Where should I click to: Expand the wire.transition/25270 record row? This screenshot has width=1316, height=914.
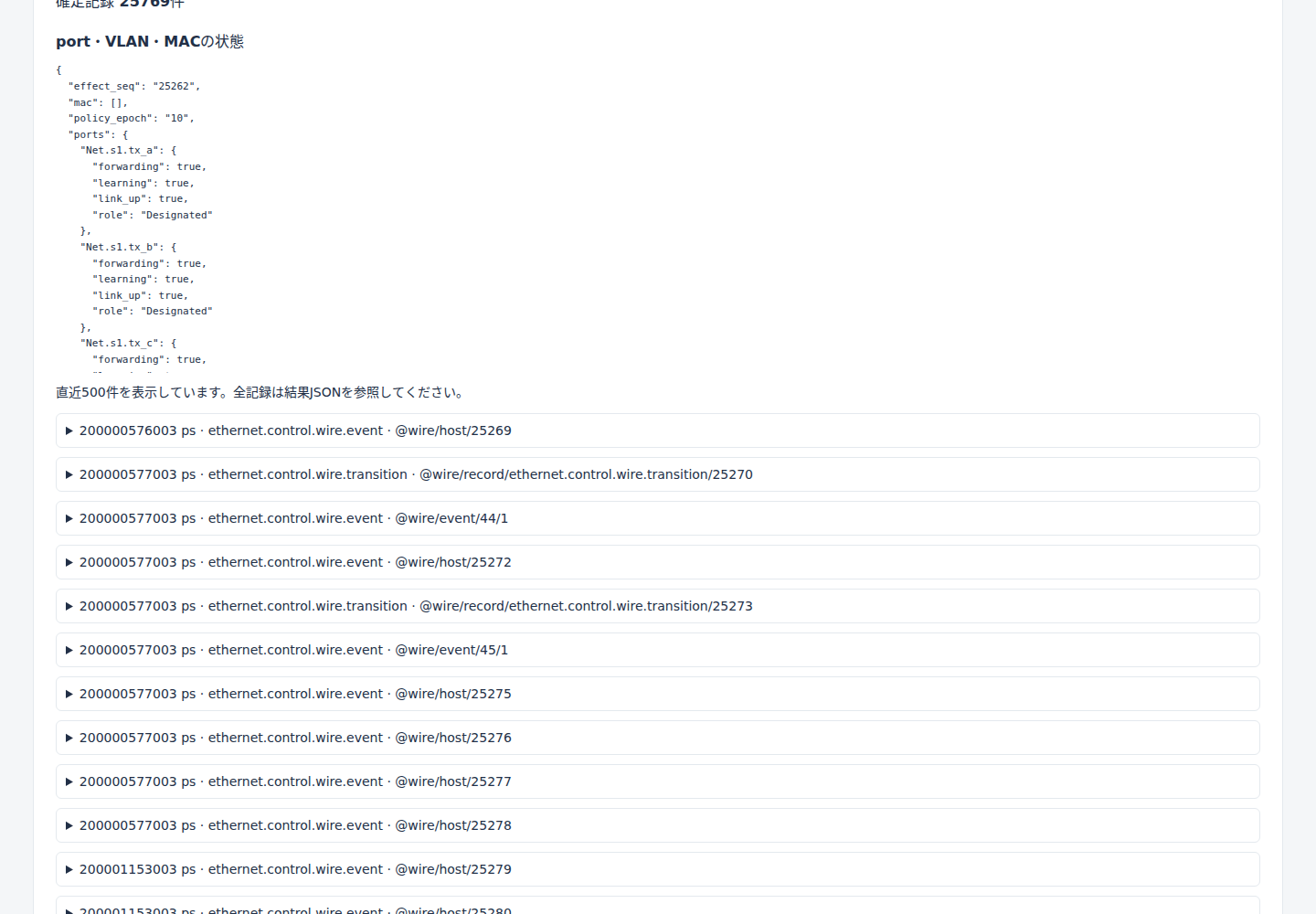tap(657, 474)
